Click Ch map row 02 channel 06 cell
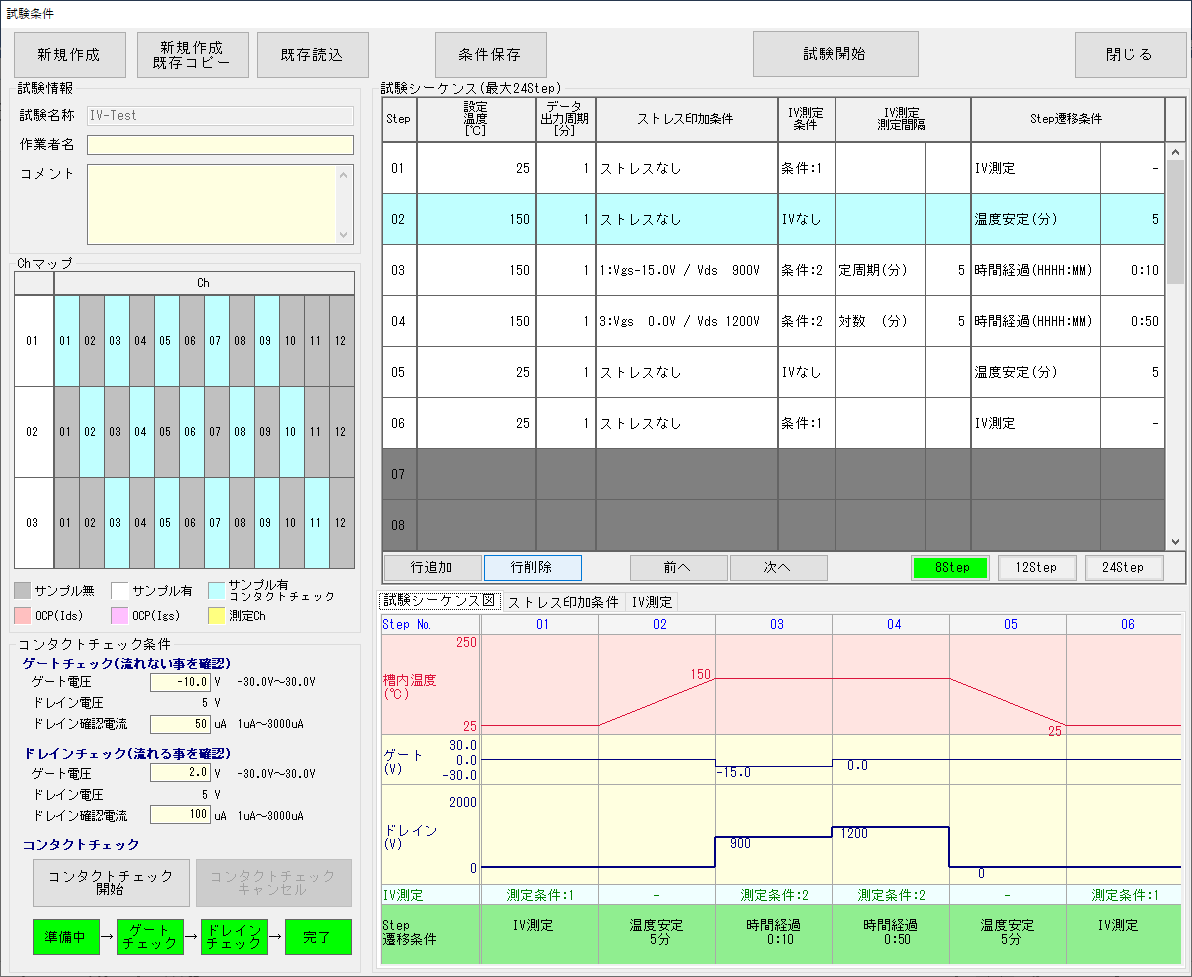The image size is (1192, 977). pyautogui.click(x=192, y=432)
